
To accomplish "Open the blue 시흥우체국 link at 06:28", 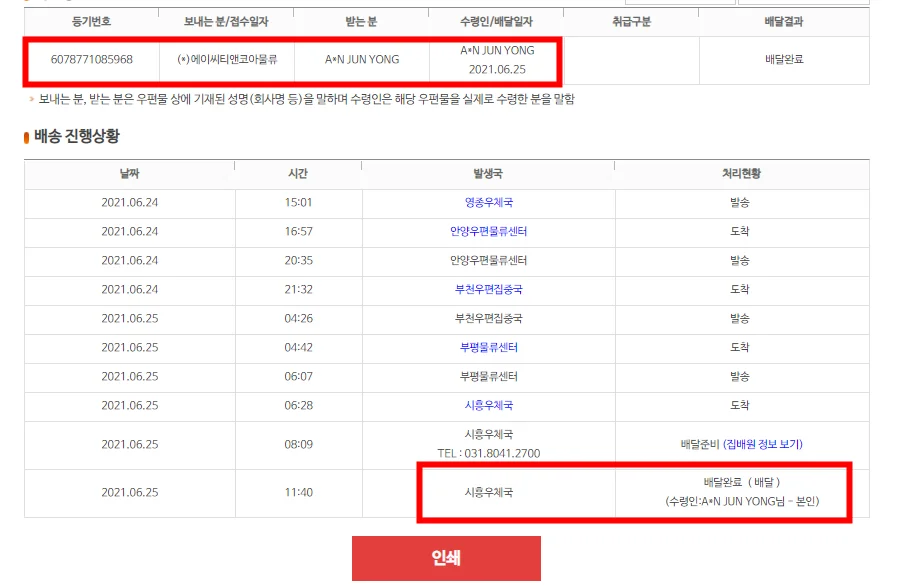I will click(488, 405).
